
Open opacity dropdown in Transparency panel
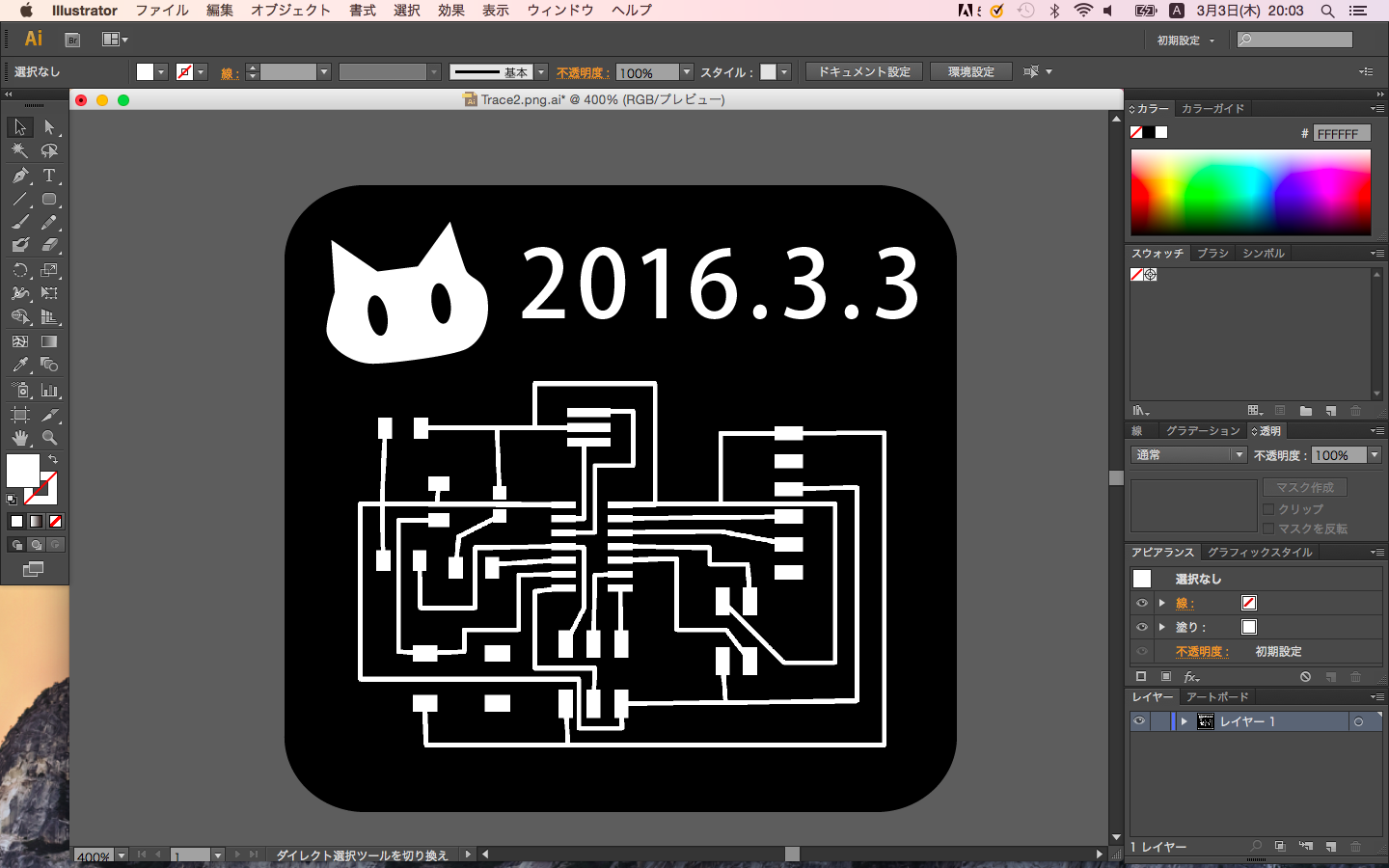point(1375,455)
